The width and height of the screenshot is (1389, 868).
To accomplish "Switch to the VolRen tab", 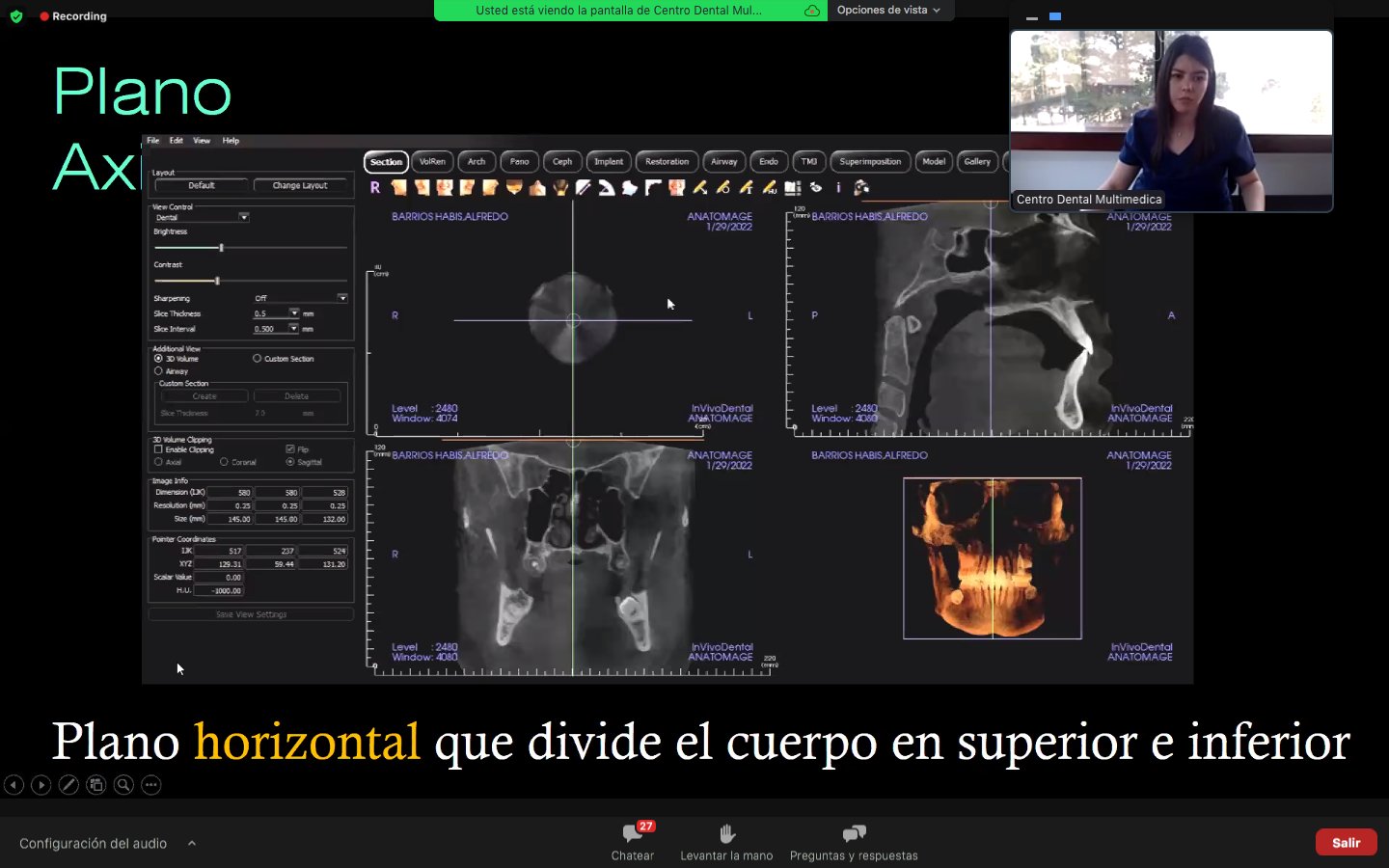I will coord(432,162).
